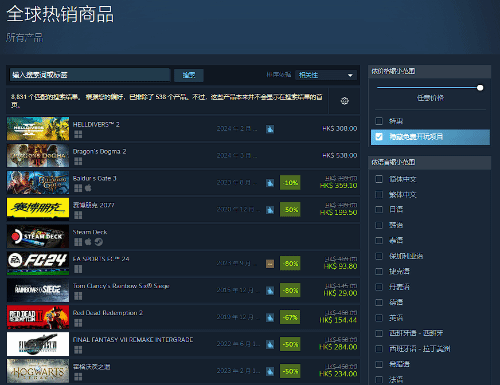
Task: Click the SteamOS icon under Steam Deck
Action: 99,242
